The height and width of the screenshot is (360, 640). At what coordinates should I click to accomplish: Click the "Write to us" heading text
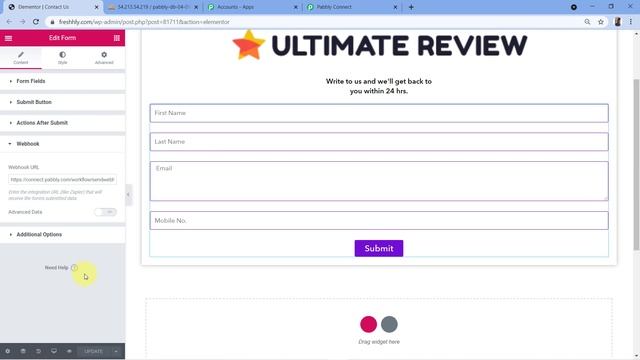tap(379, 86)
